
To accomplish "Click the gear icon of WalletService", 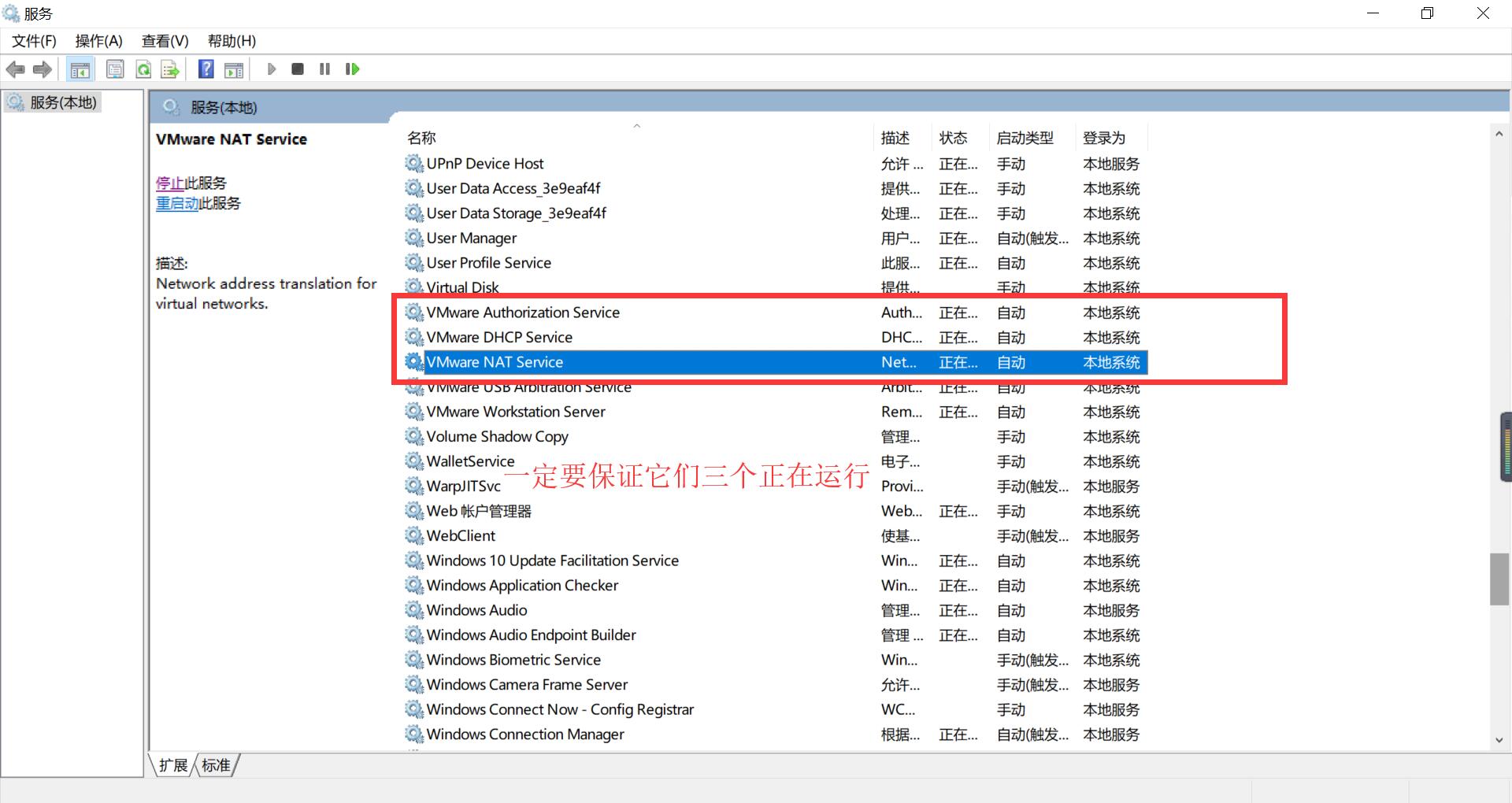I will coord(414,461).
